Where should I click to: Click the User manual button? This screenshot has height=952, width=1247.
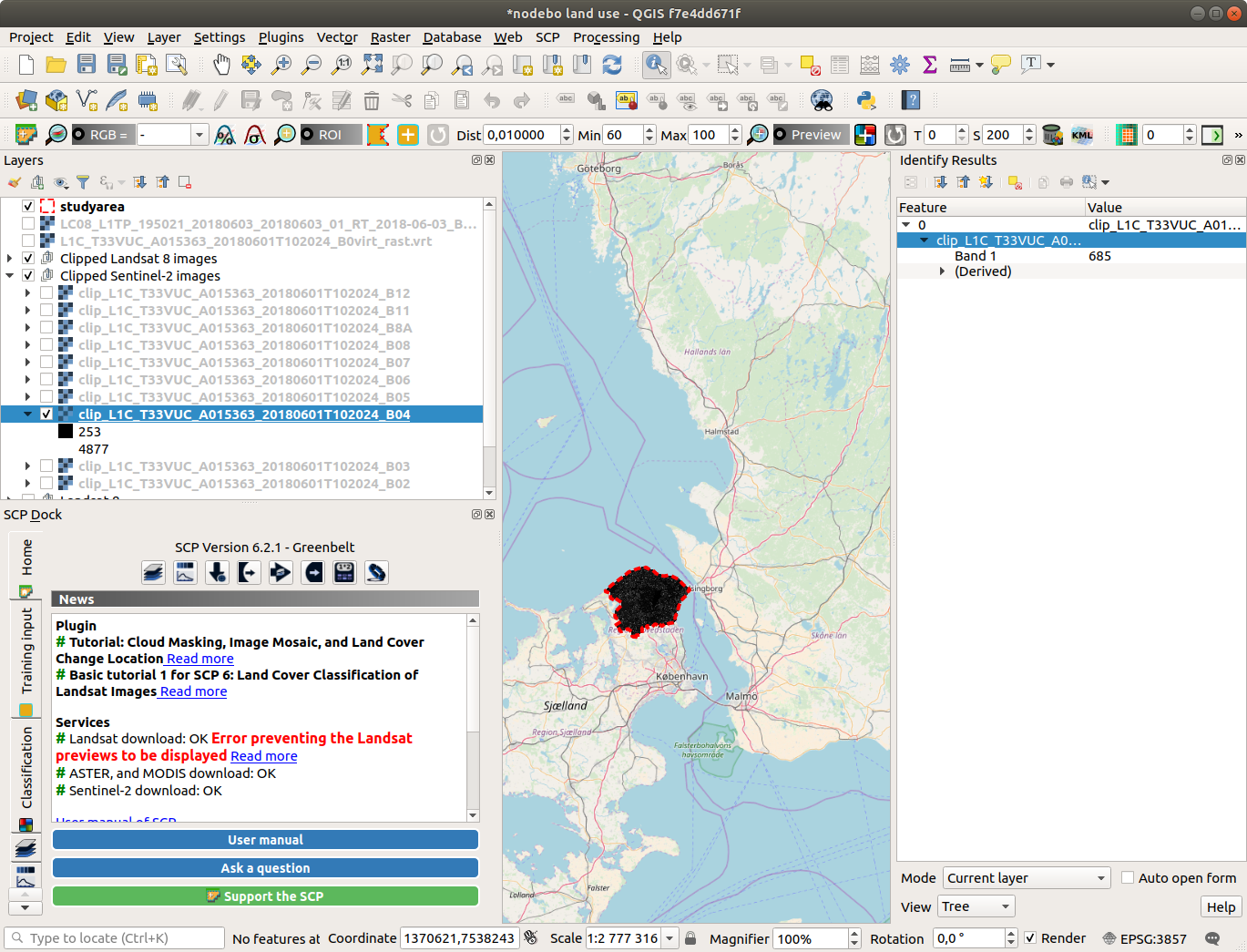[265, 840]
